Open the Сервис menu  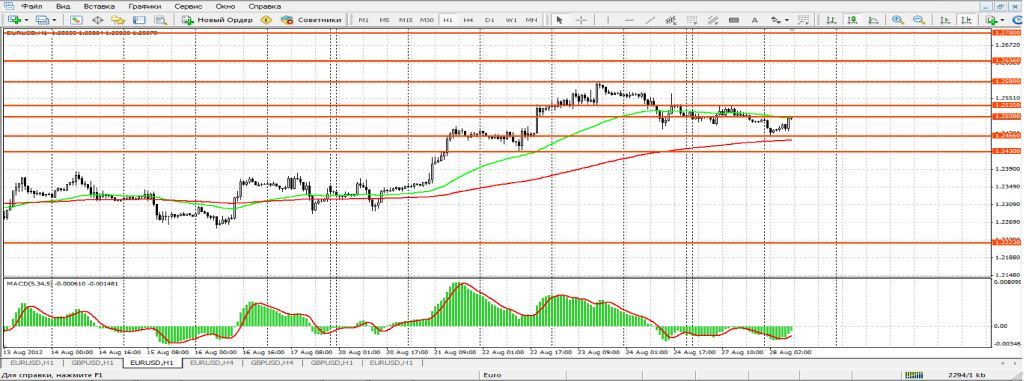pos(188,6)
